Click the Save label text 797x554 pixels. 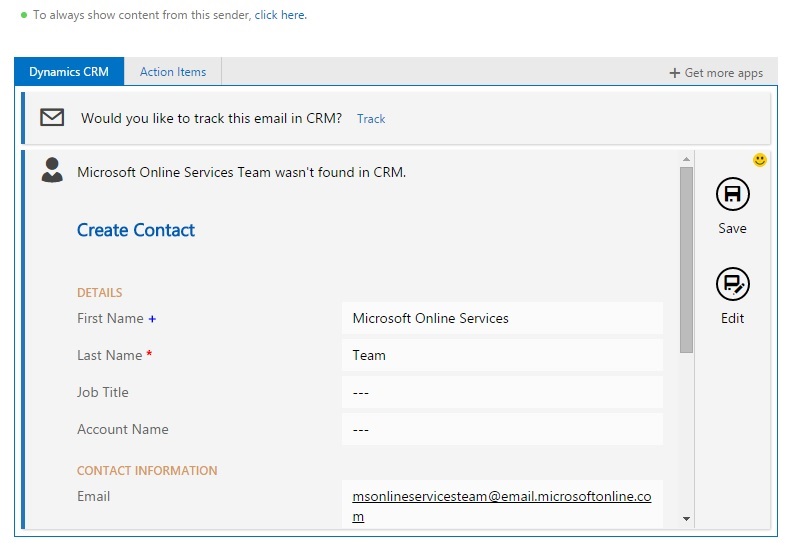tap(732, 229)
